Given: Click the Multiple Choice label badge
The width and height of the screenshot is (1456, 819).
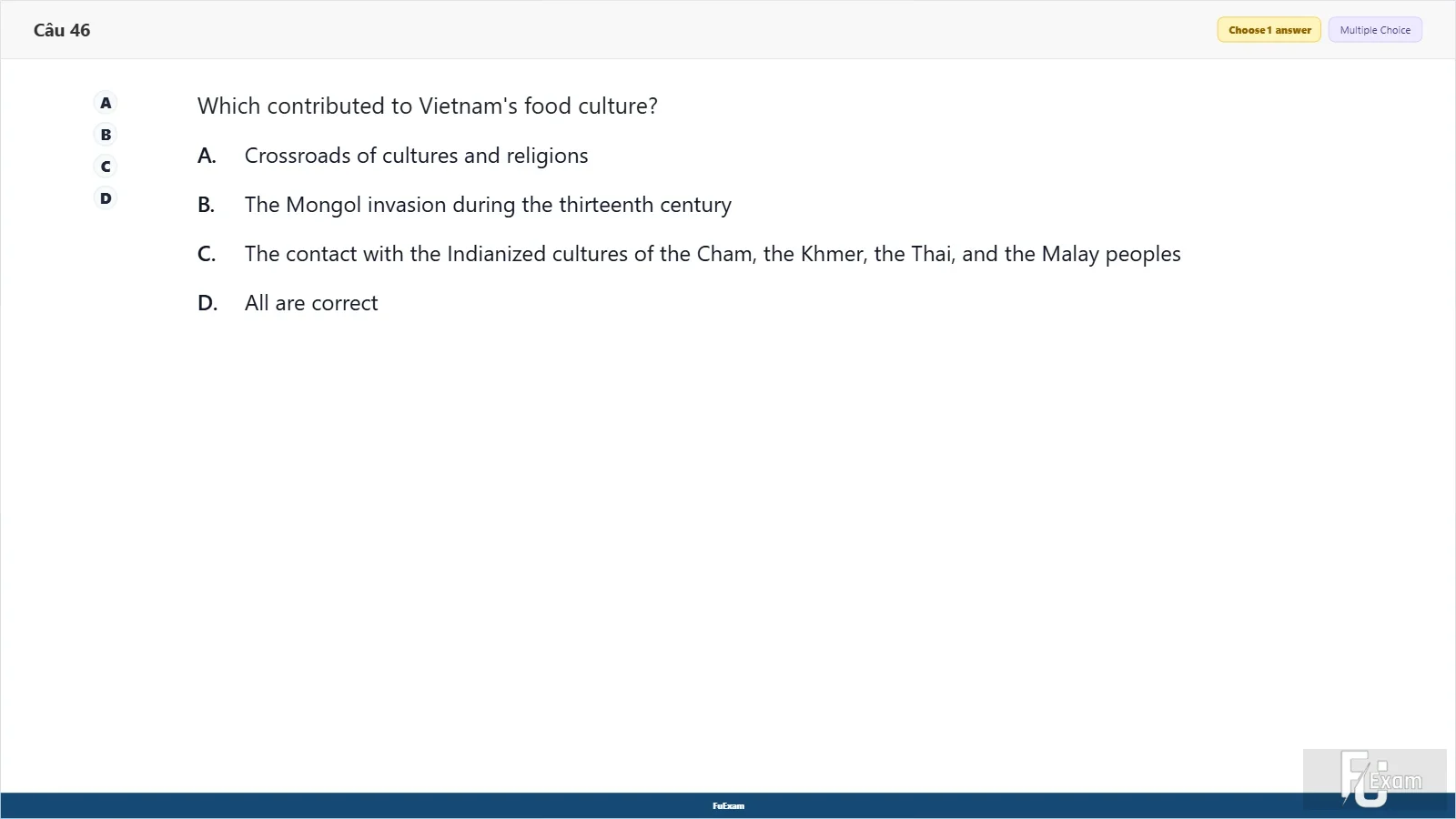Looking at the screenshot, I should pos(1375,30).
